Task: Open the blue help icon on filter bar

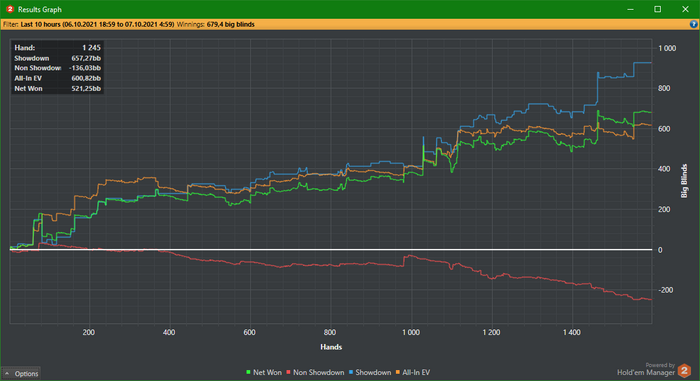Action: tap(693, 25)
